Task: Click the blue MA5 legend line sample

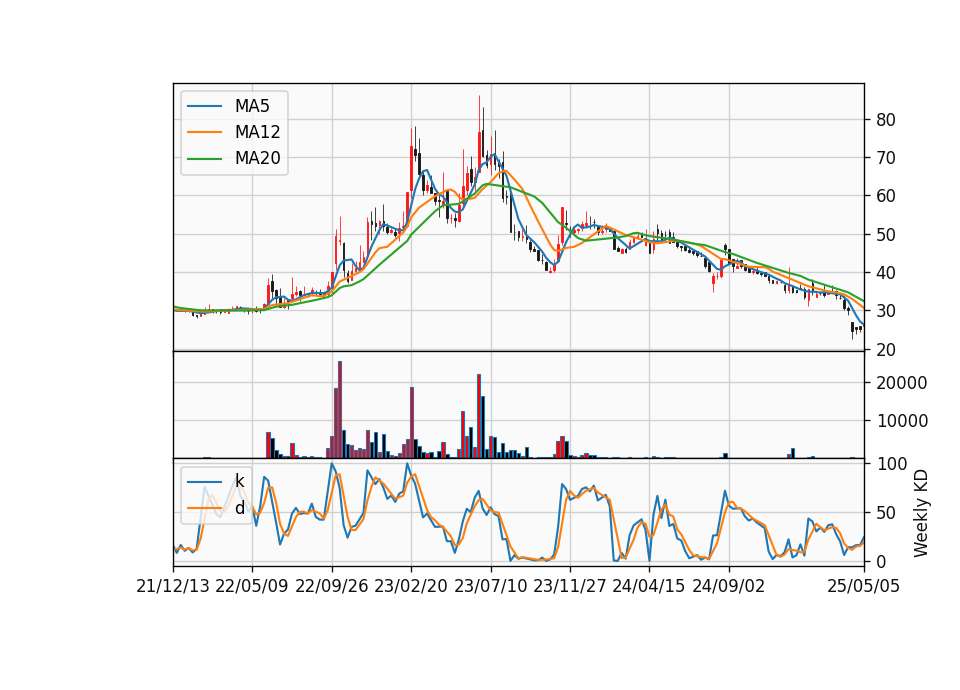Action: tap(204, 106)
